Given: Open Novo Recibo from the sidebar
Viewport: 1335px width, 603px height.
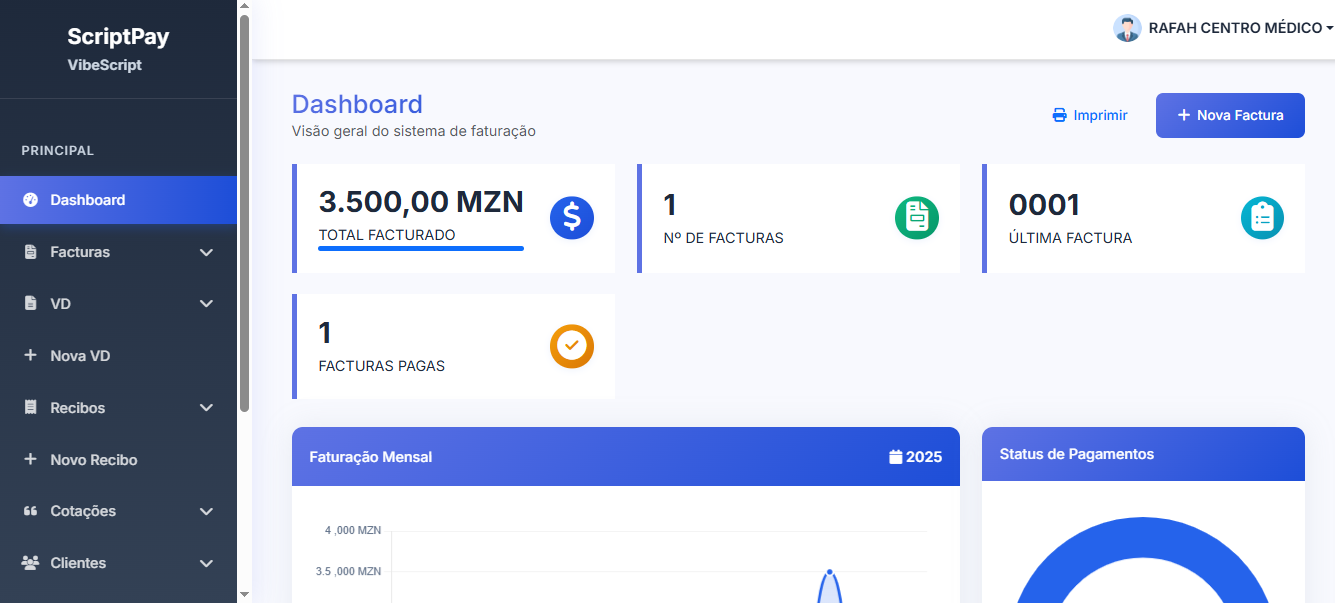Looking at the screenshot, I should (93, 460).
